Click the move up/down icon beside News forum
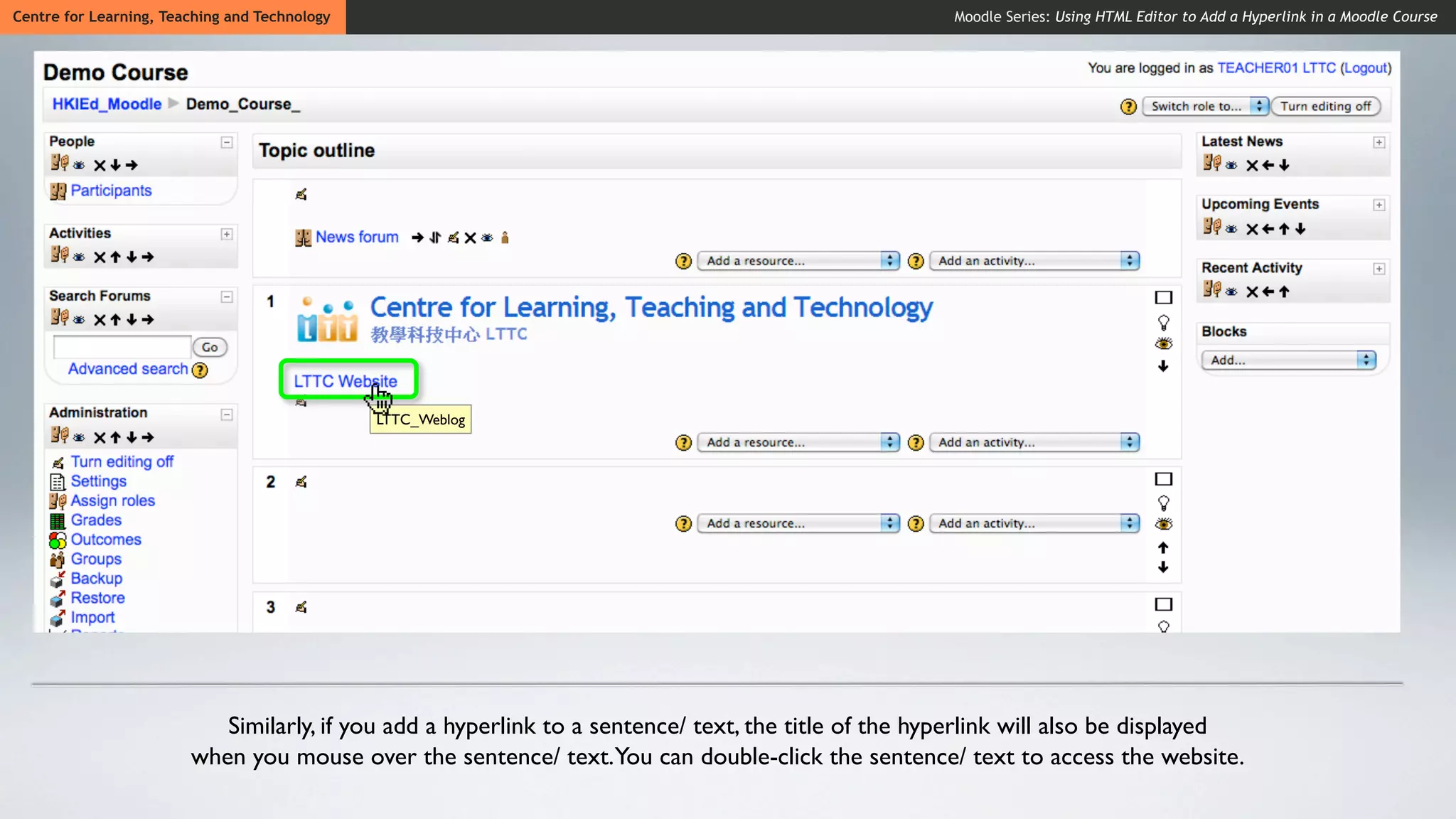Screen dimensions: 1456x819 (x=435, y=237)
